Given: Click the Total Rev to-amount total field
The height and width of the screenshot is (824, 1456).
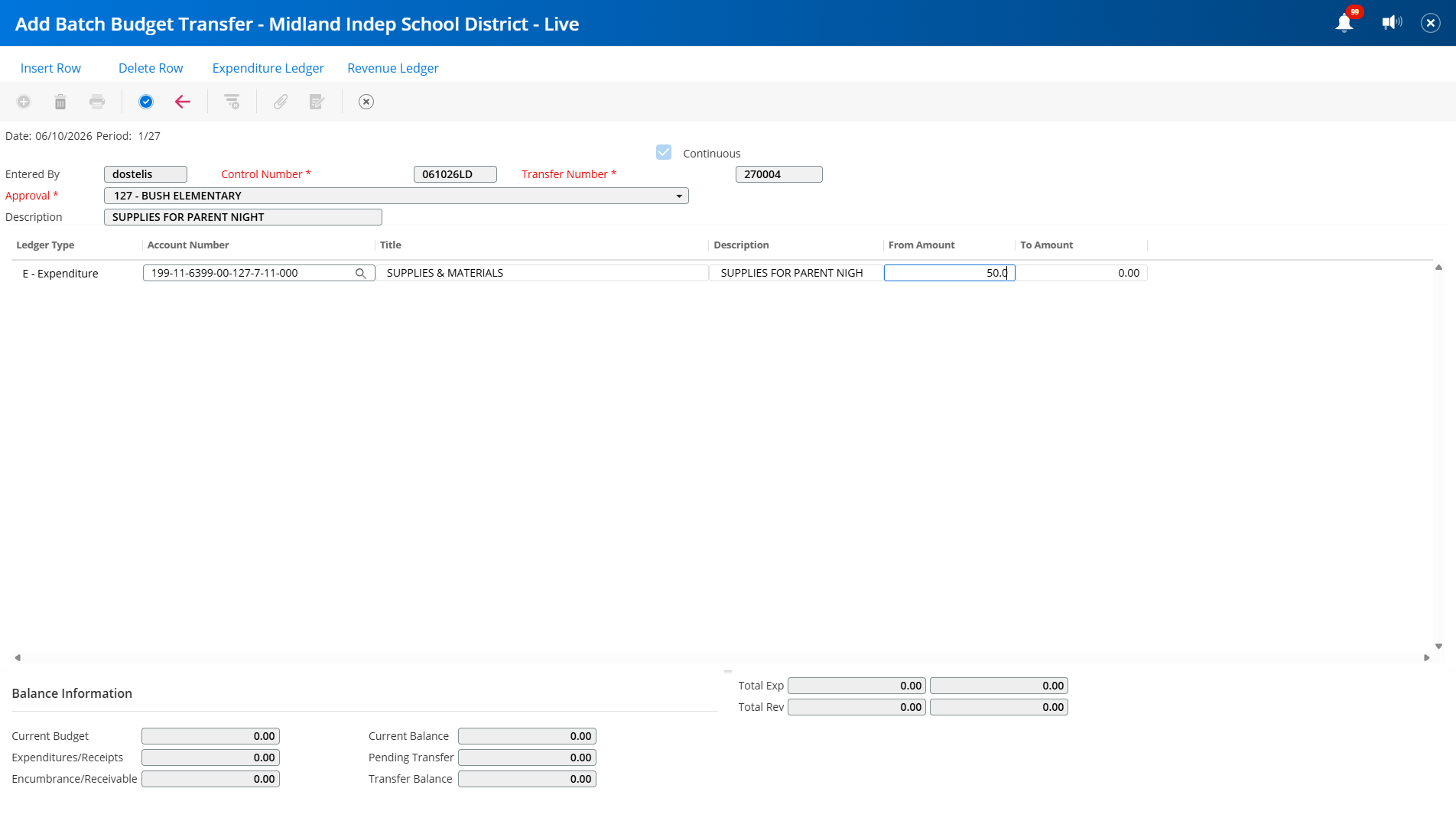Looking at the screenshot, I should click(999, 707).
